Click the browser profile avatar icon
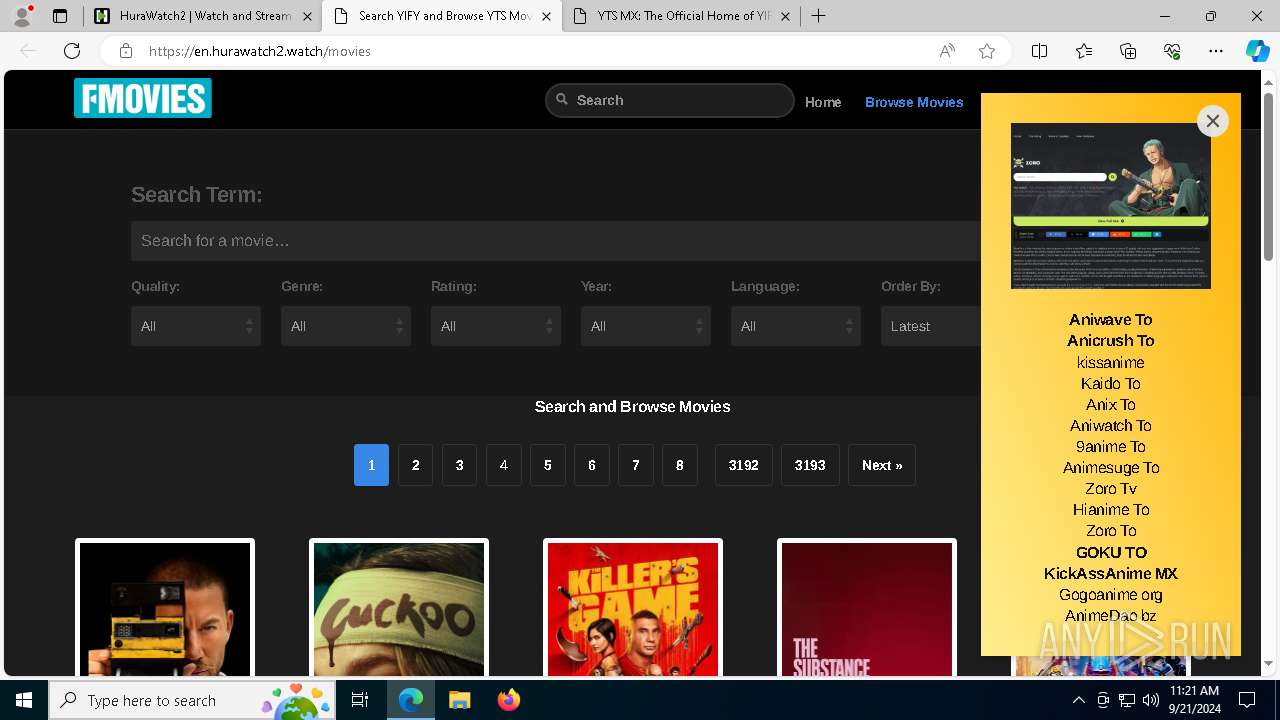This screenshot has width=1280, height=720. (22, 16)
